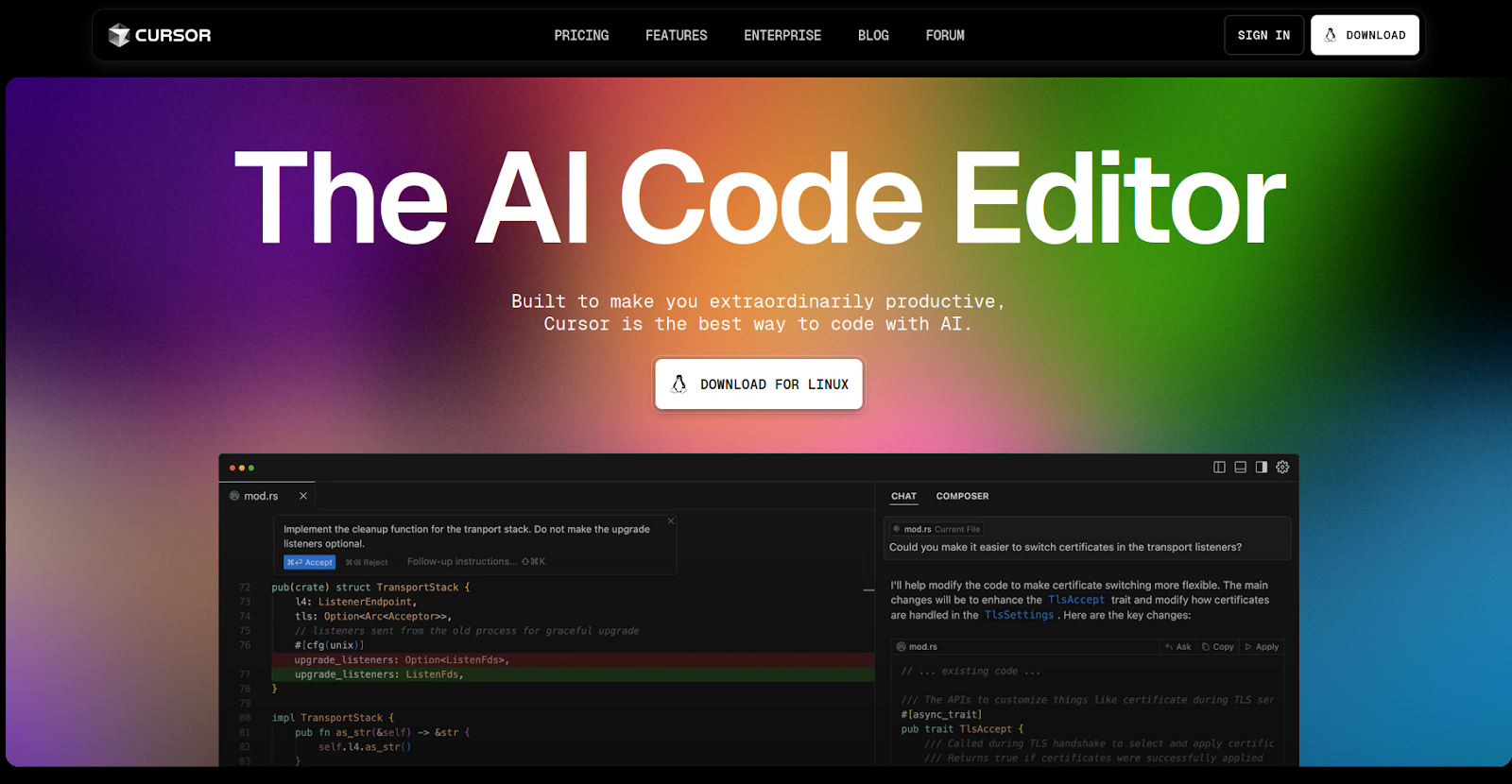Click the Sign In button
The image size is (1512, 784).
pyautogui.click(x=1263, y=35)
